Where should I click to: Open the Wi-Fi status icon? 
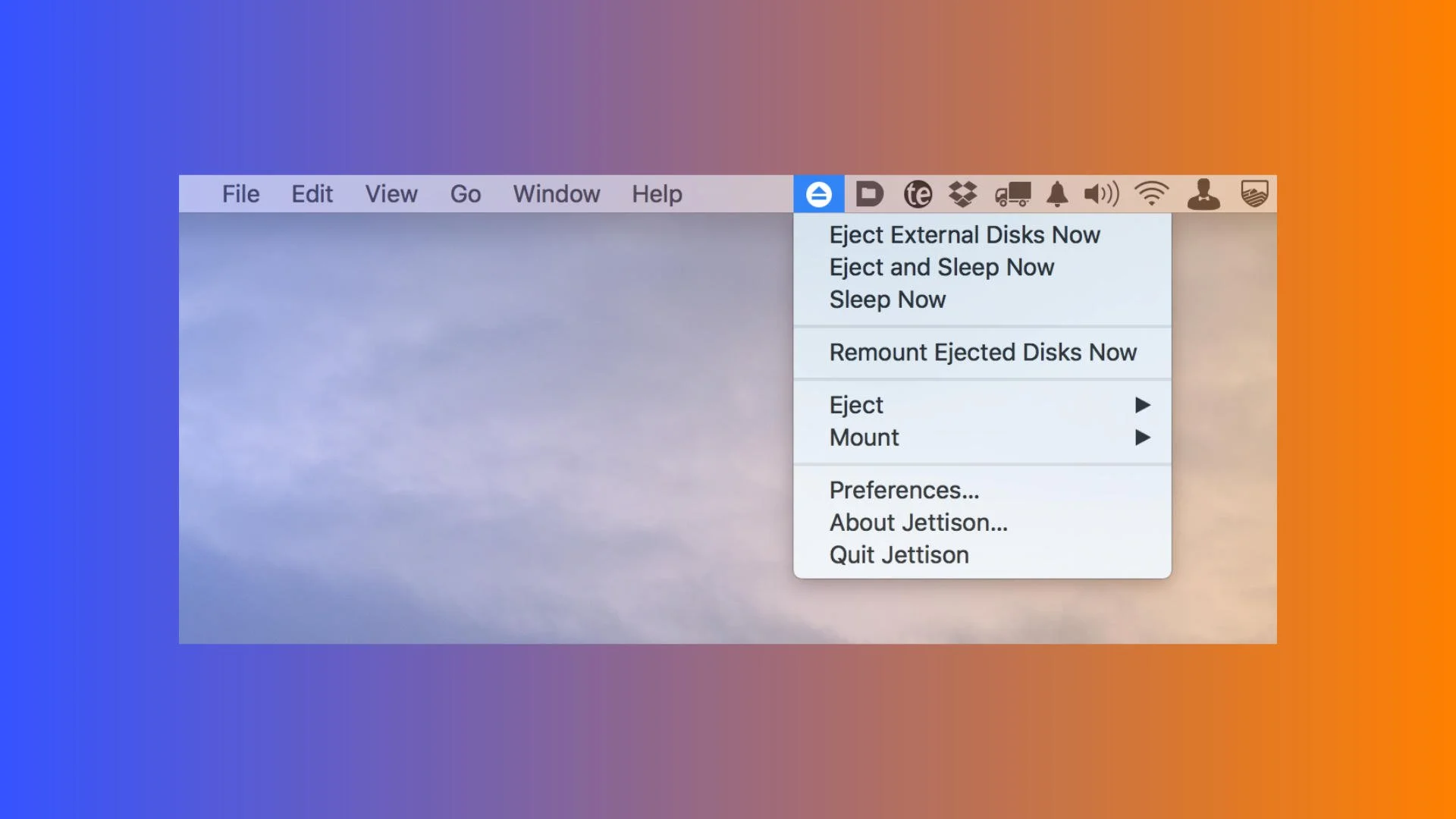click(1151, 194)
